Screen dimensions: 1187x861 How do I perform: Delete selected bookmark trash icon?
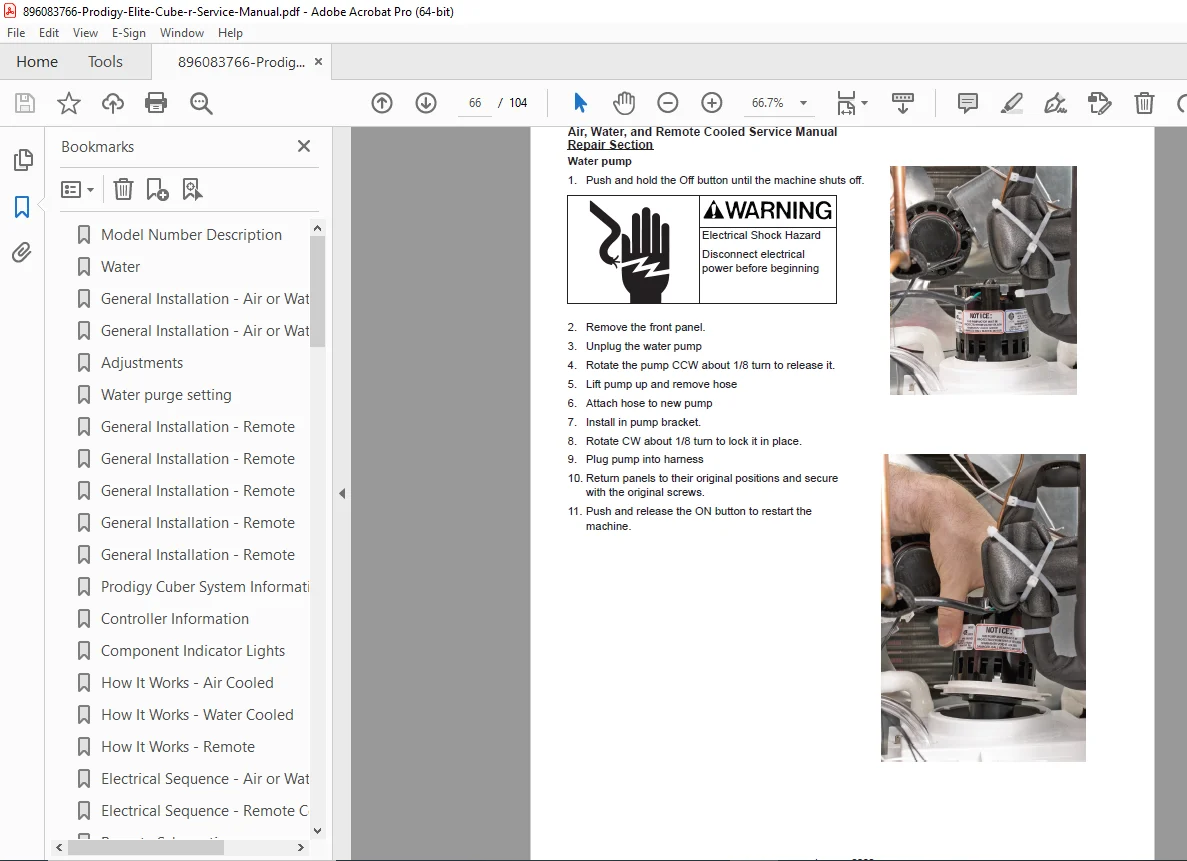tap(123, 189)
